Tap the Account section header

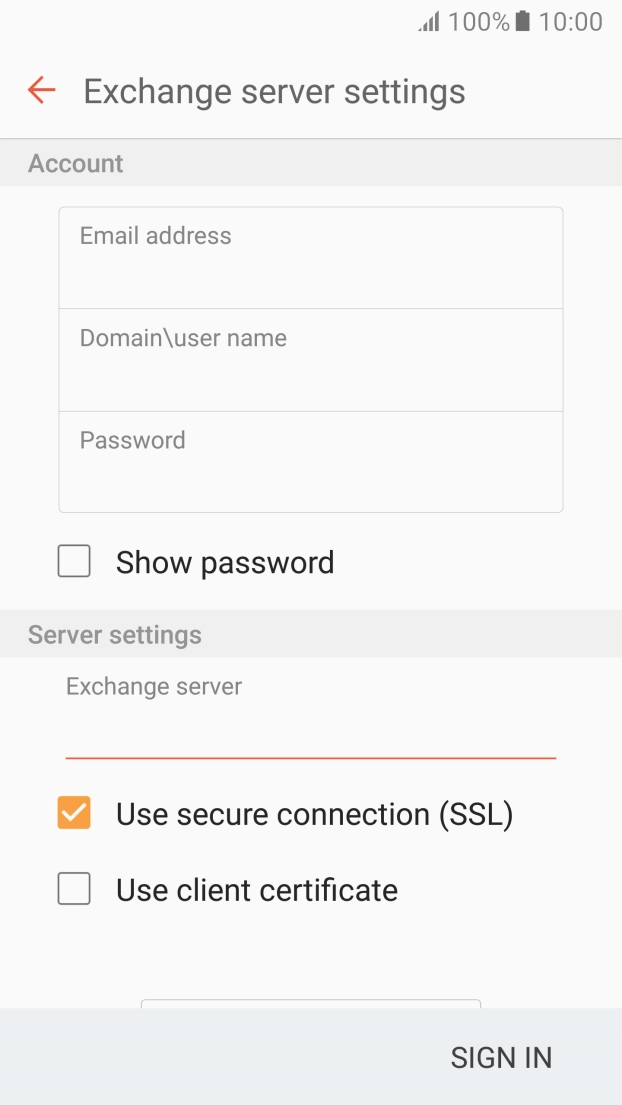75,163
